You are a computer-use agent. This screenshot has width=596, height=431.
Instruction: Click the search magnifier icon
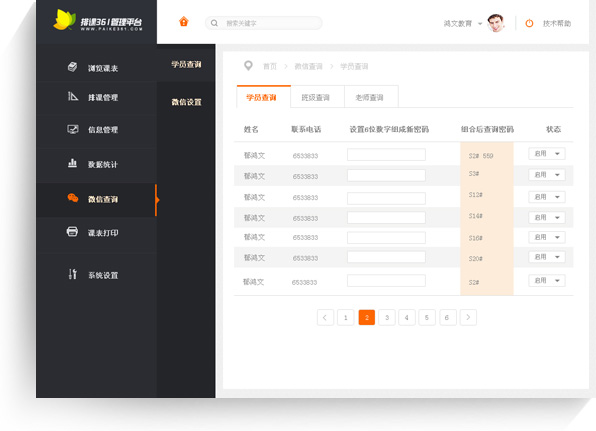coord(214,23)
